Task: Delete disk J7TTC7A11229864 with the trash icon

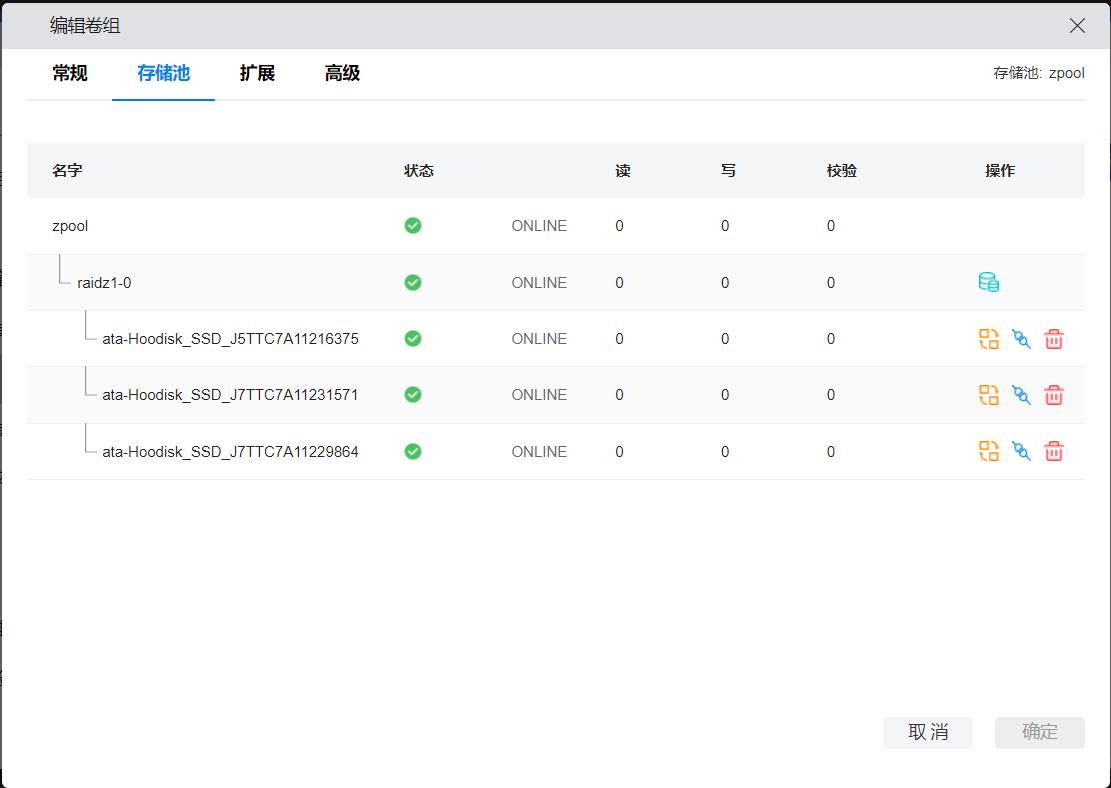Action: pos(1053,452)
